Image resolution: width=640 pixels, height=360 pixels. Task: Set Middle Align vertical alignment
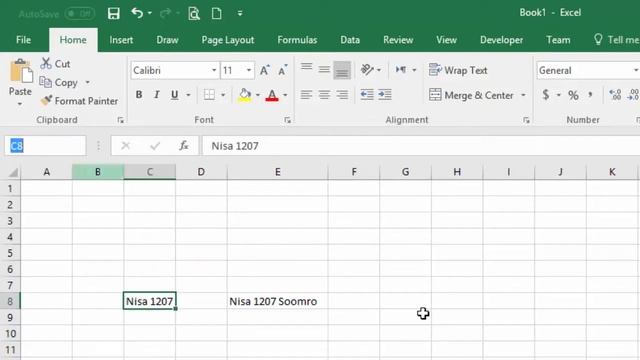click(x=324, y=70)
